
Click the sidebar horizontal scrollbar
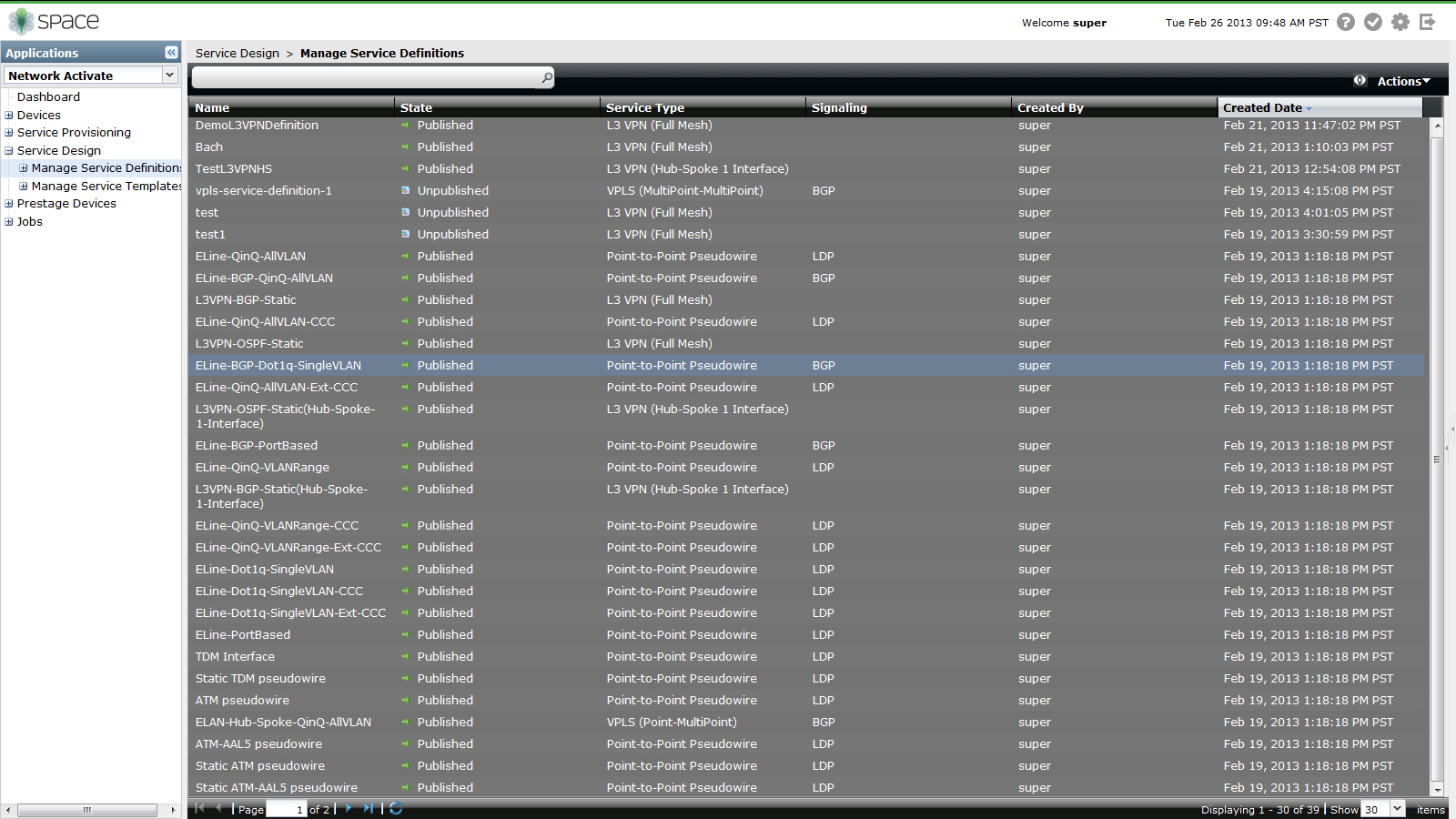[x=87, y=810]
